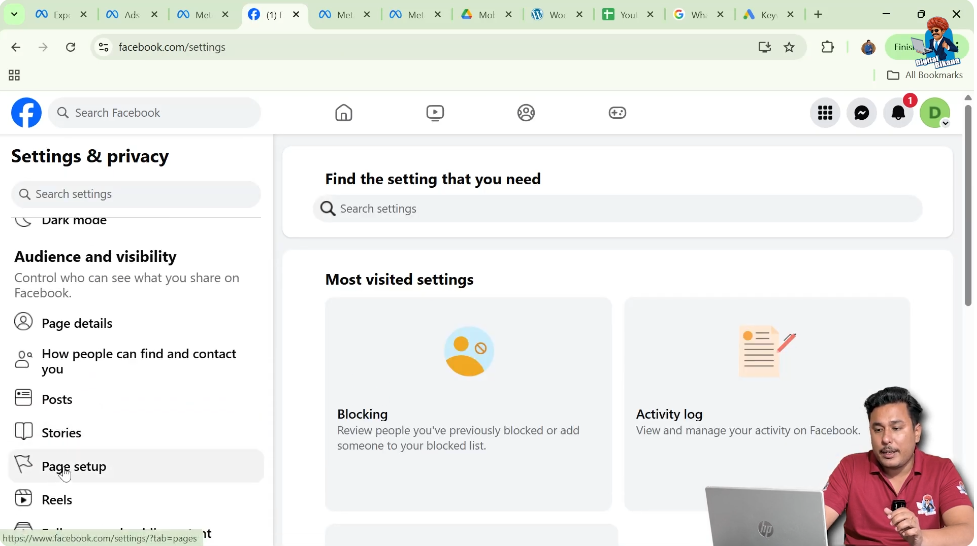Click the Stories book icon
The image size is (977, 546).
23,431
